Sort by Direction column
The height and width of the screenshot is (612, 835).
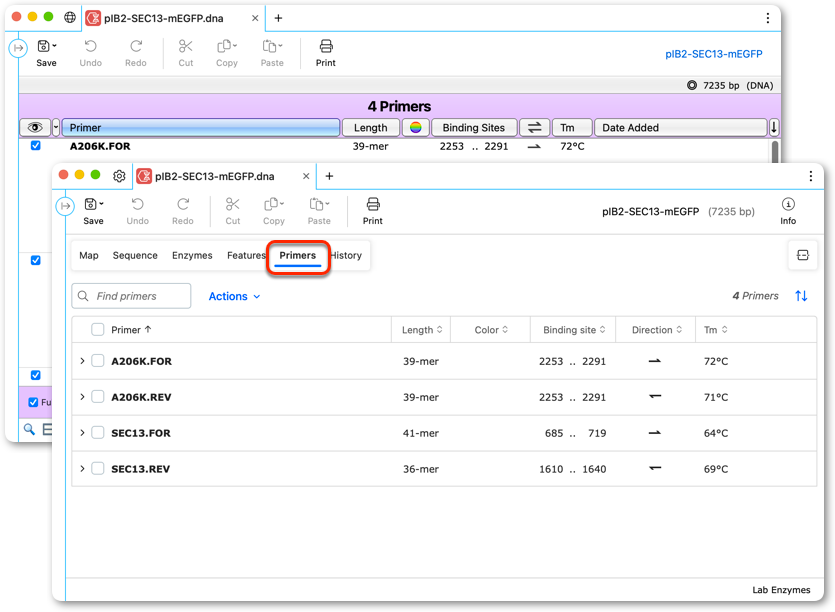(657, 330)
